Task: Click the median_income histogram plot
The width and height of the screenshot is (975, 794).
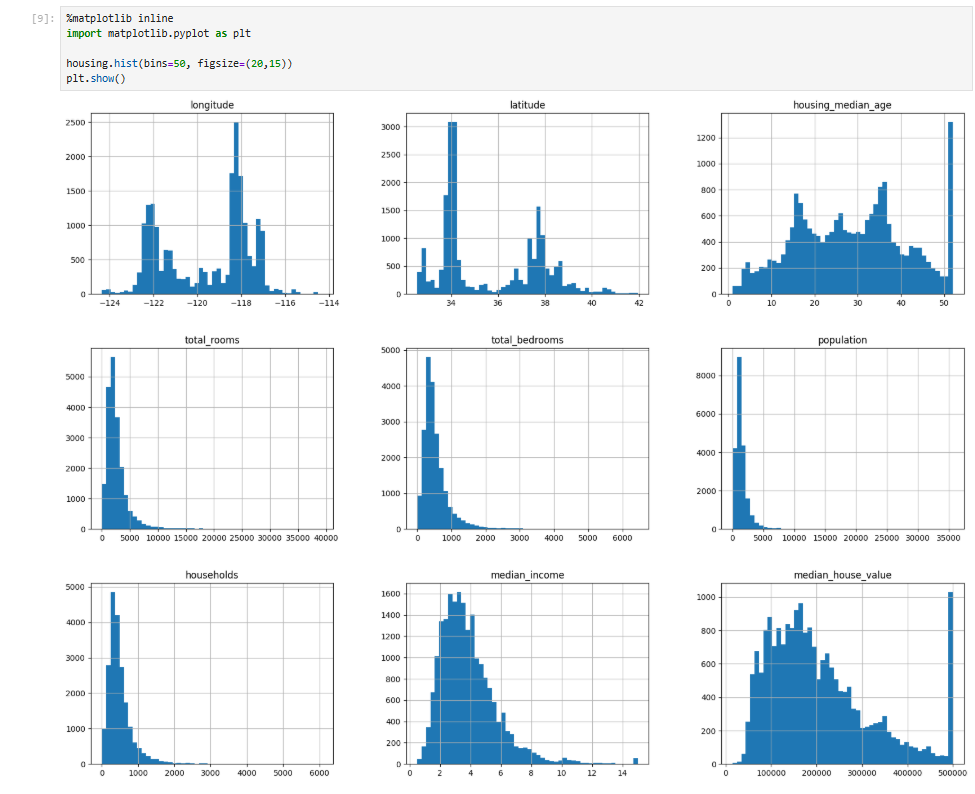Action: click(x=527, y=674)
